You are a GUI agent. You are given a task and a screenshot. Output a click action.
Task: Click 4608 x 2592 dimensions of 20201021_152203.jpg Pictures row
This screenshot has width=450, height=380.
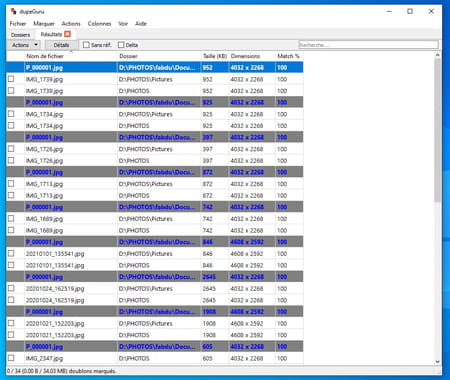247,323
